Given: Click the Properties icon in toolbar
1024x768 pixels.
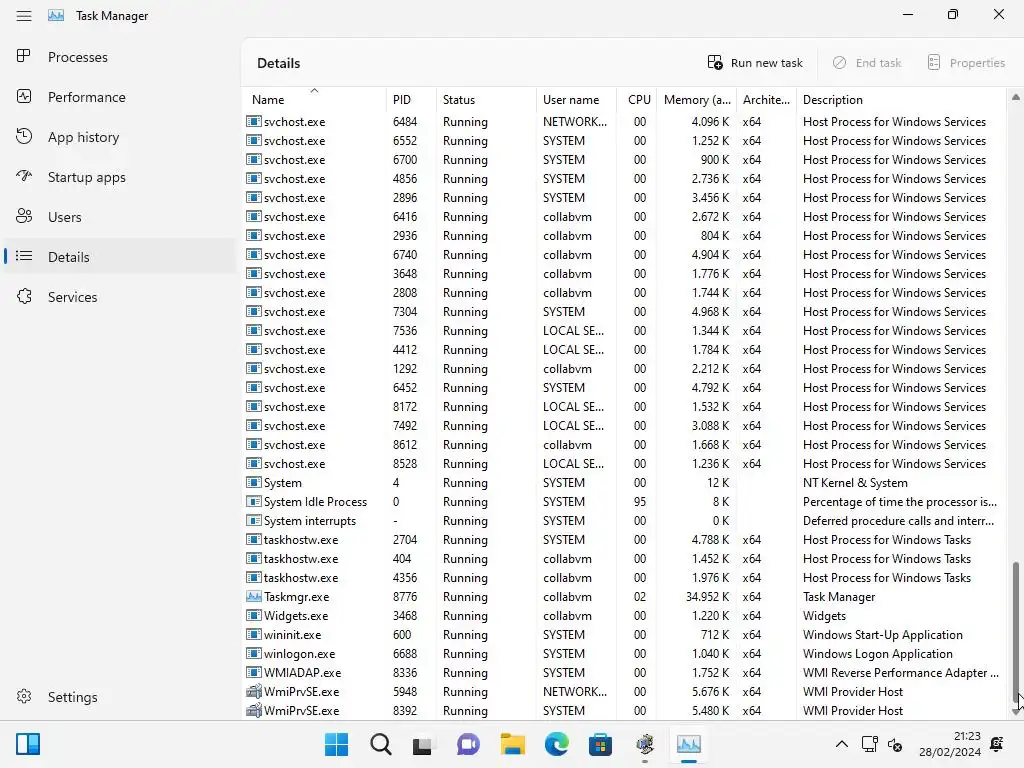Looking at the screenshot, I should (x=934, y=63).
